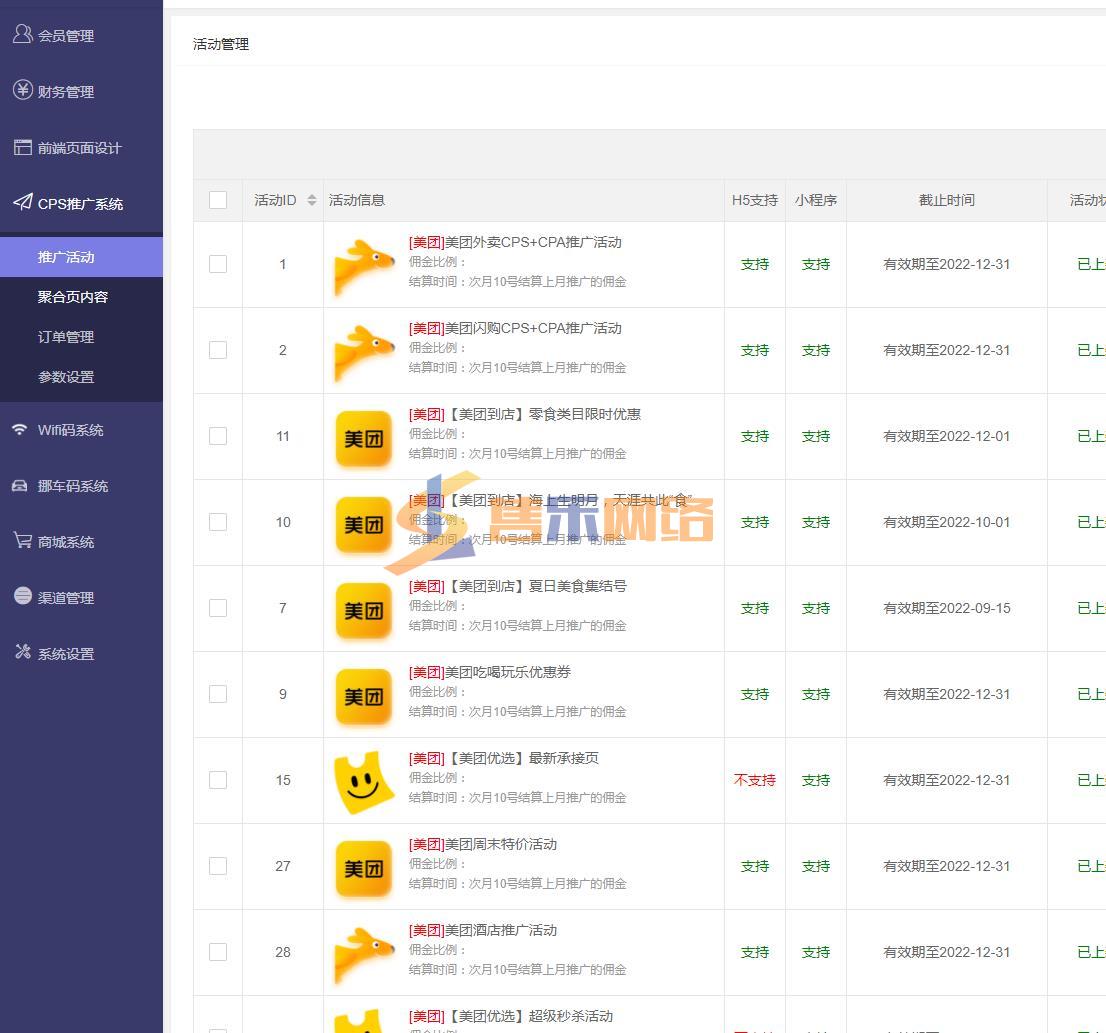Click 有效期至2022-09-15 deadline cell
1106x1033 pixels.
947,609
